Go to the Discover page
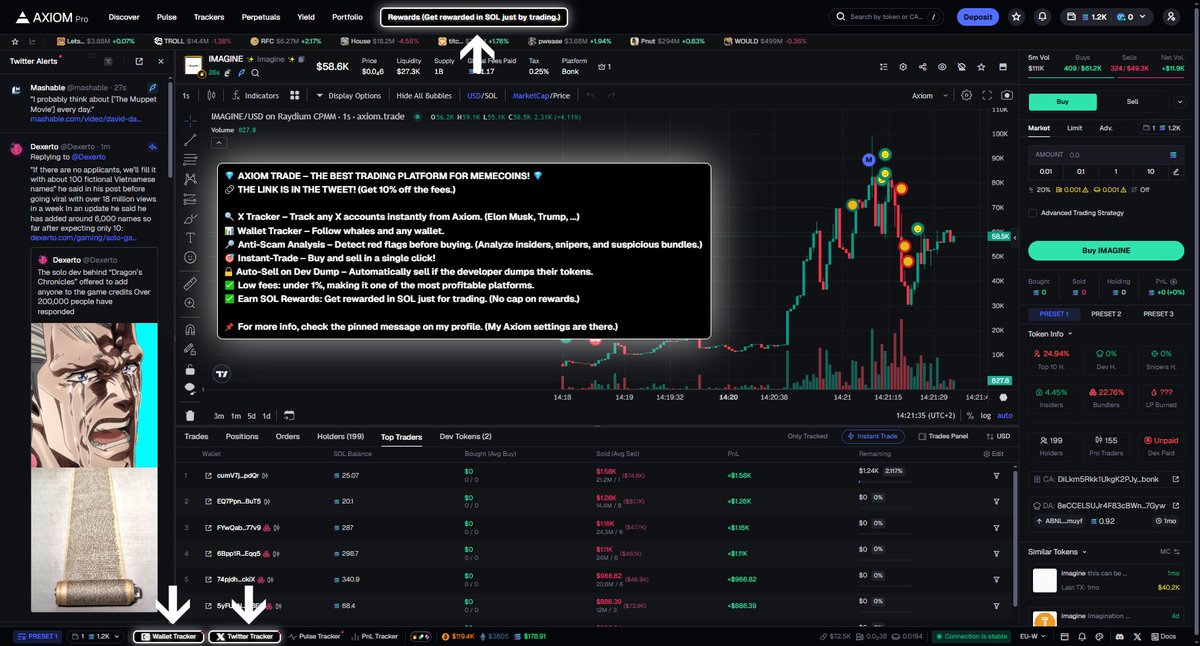Screen dimensions: 1200x646 coord(124,17)
